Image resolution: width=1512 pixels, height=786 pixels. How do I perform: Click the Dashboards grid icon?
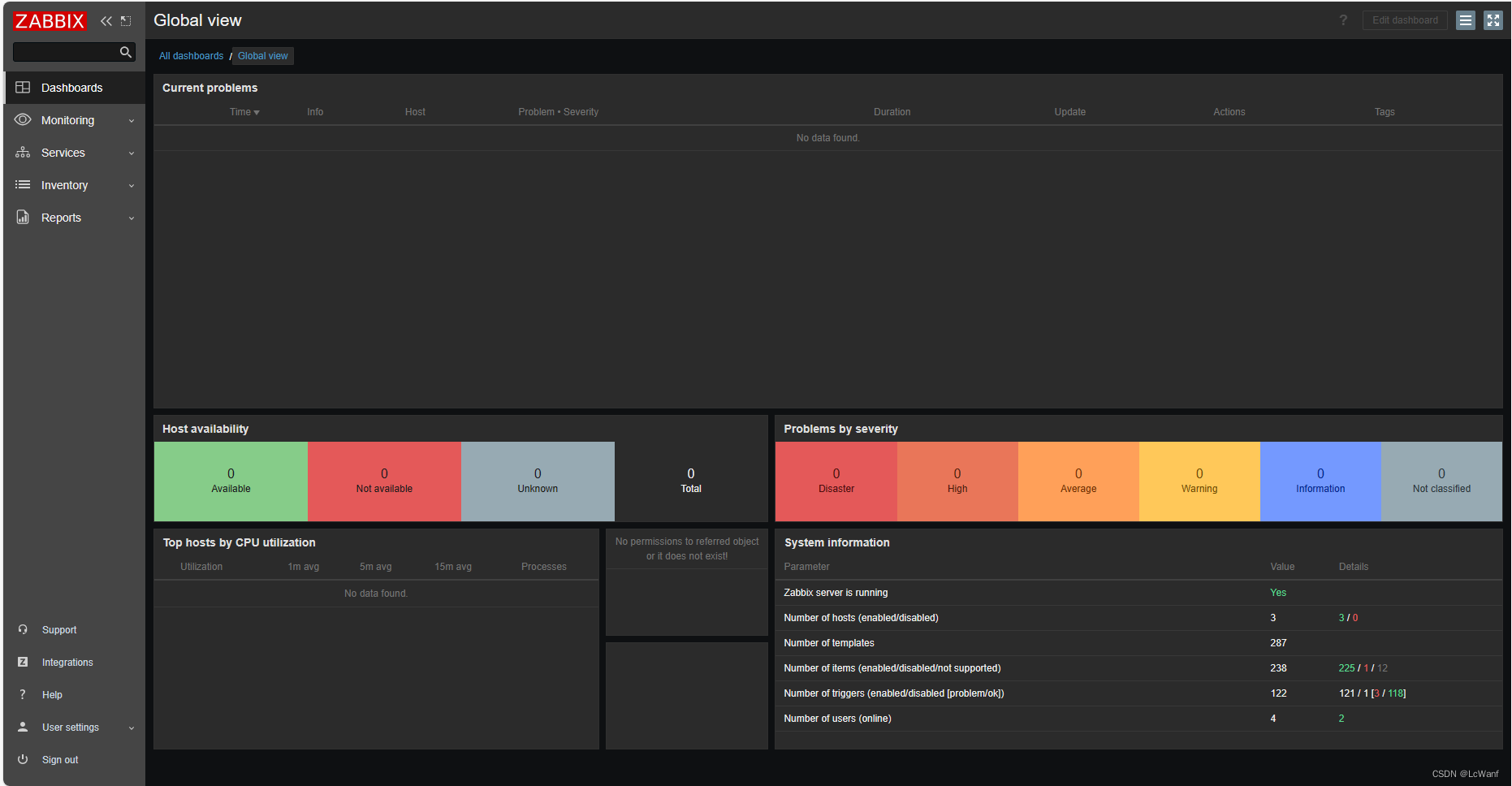tap(23, 87)
